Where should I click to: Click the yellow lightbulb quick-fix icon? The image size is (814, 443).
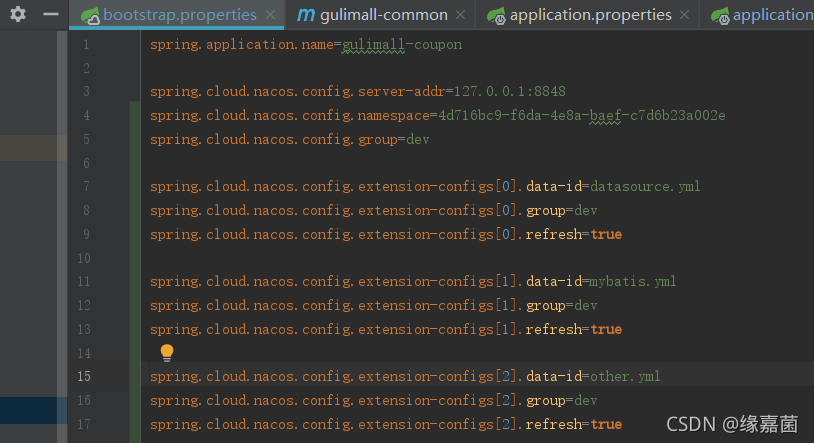click(167, 353)
